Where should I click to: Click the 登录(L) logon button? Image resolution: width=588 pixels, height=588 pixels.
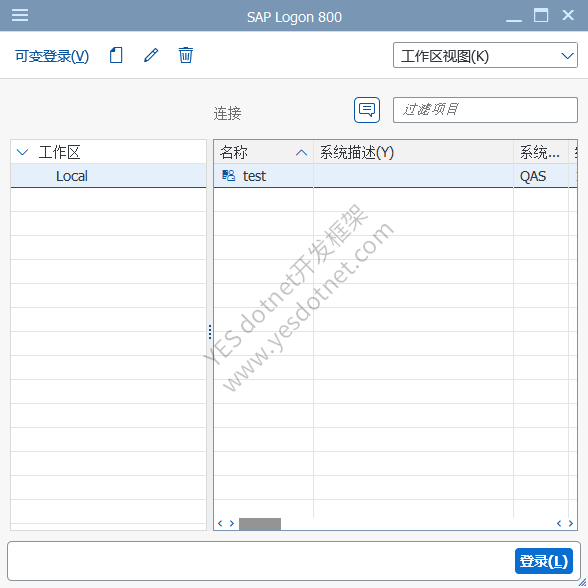(x=544, y=561)
